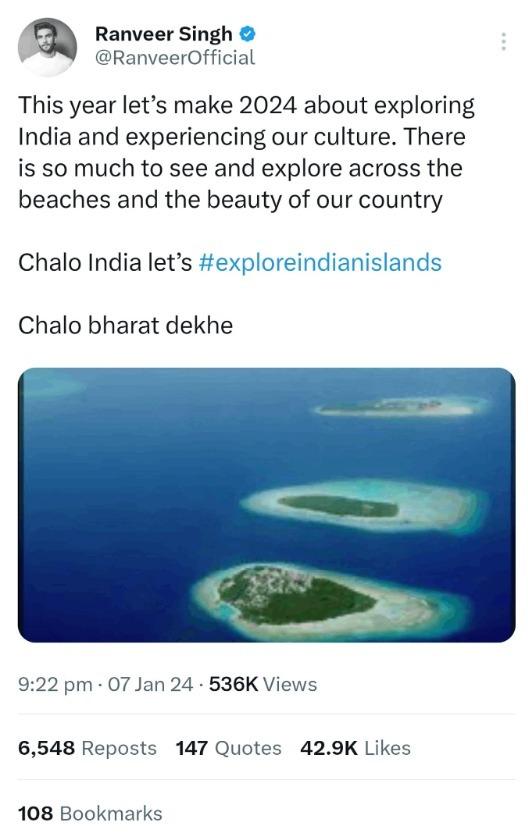The height and width of the screenshot is (839, 528).
Task: Open the 6,548 Reposts list
Action: [87, 748]
